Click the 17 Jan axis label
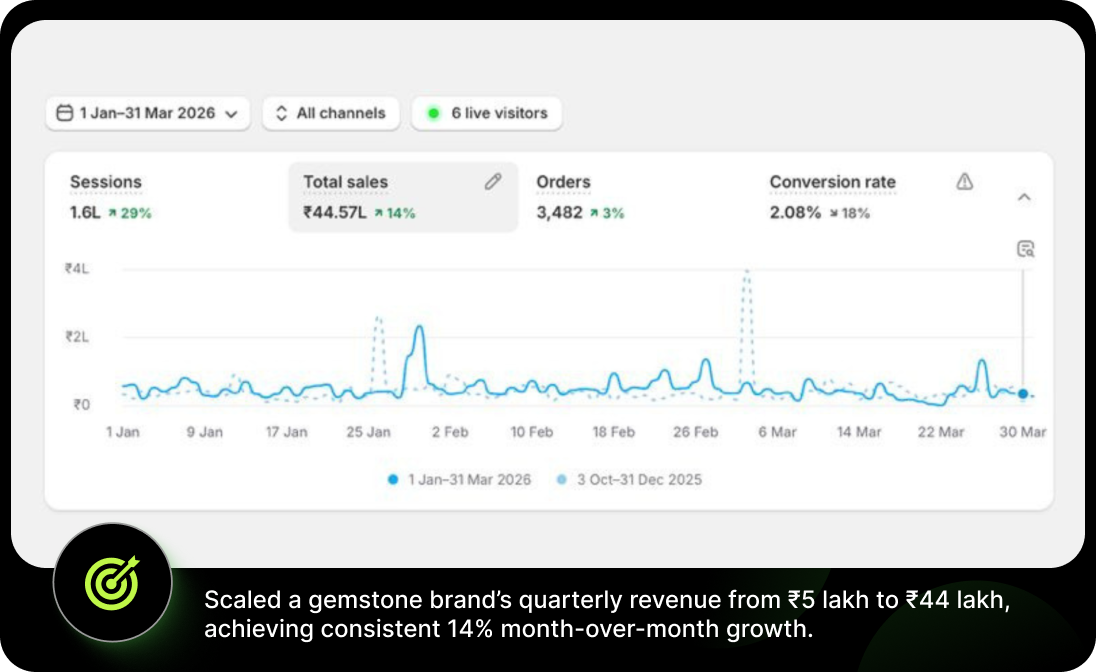Screen dimensions: 1096x672 (x=287, y=432)
